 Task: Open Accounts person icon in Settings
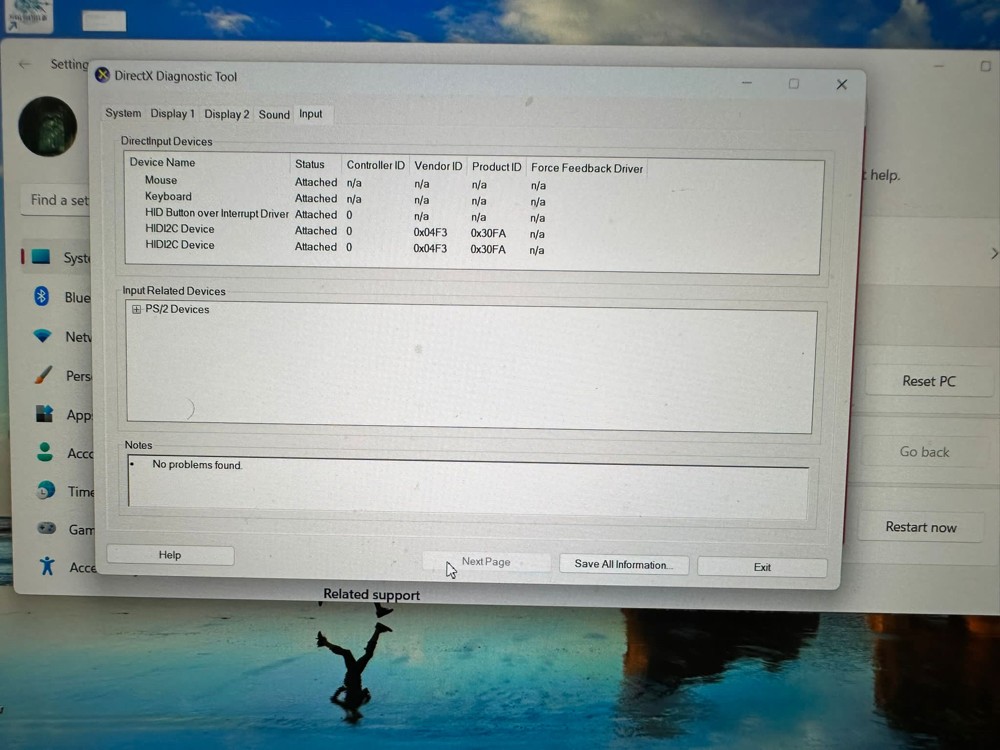[45, 452]
